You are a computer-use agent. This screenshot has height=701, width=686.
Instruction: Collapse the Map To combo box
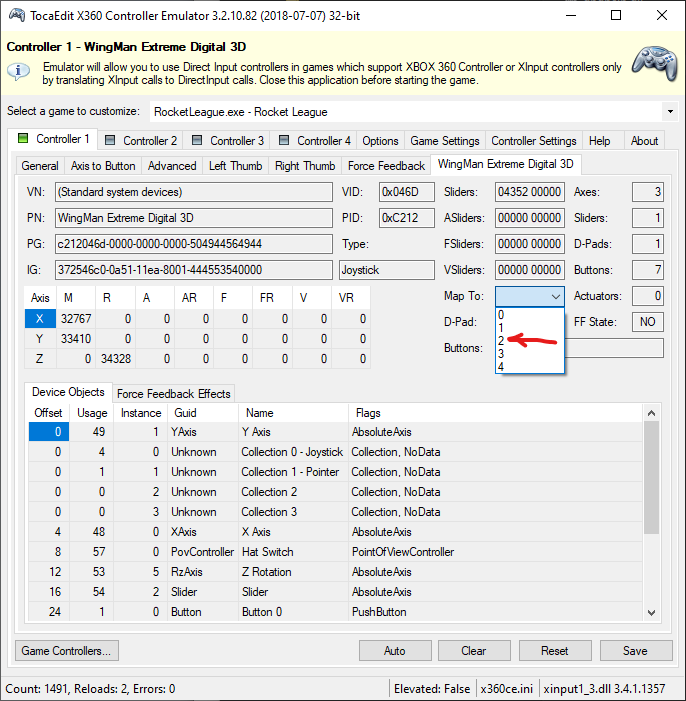coord(555,296)
